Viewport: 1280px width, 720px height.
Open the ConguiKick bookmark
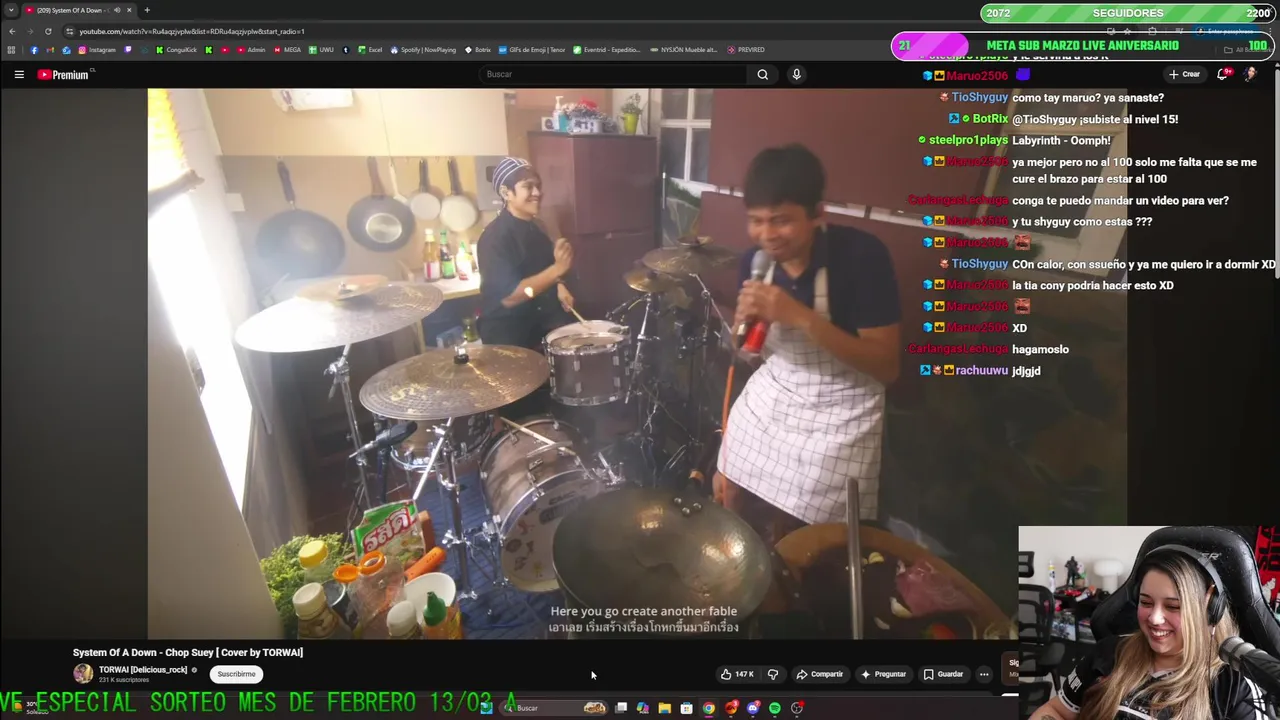(x=176, y=50)
